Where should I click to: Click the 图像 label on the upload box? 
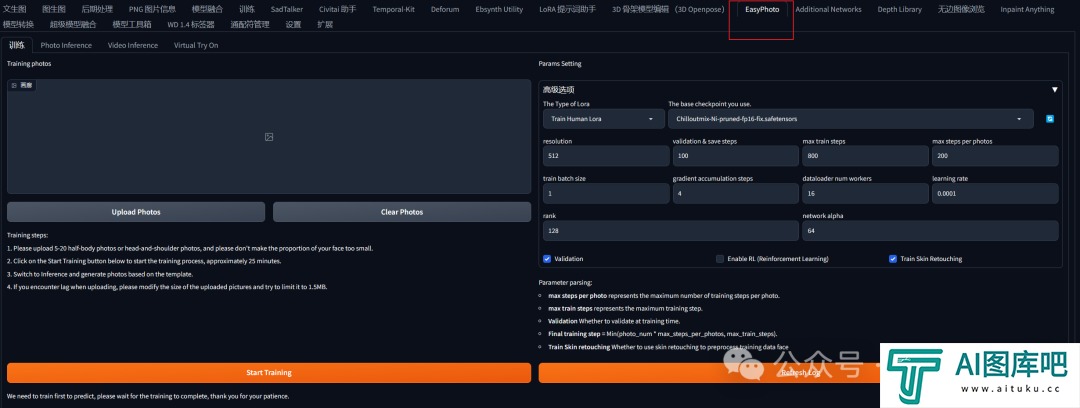point(22,85)
